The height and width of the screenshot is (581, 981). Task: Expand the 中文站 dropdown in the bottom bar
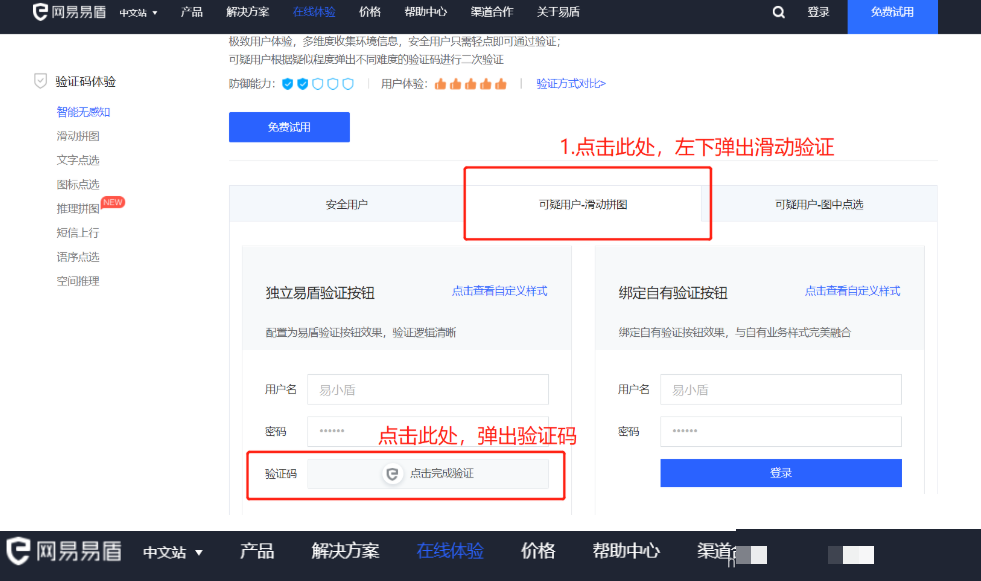[170, 551]
